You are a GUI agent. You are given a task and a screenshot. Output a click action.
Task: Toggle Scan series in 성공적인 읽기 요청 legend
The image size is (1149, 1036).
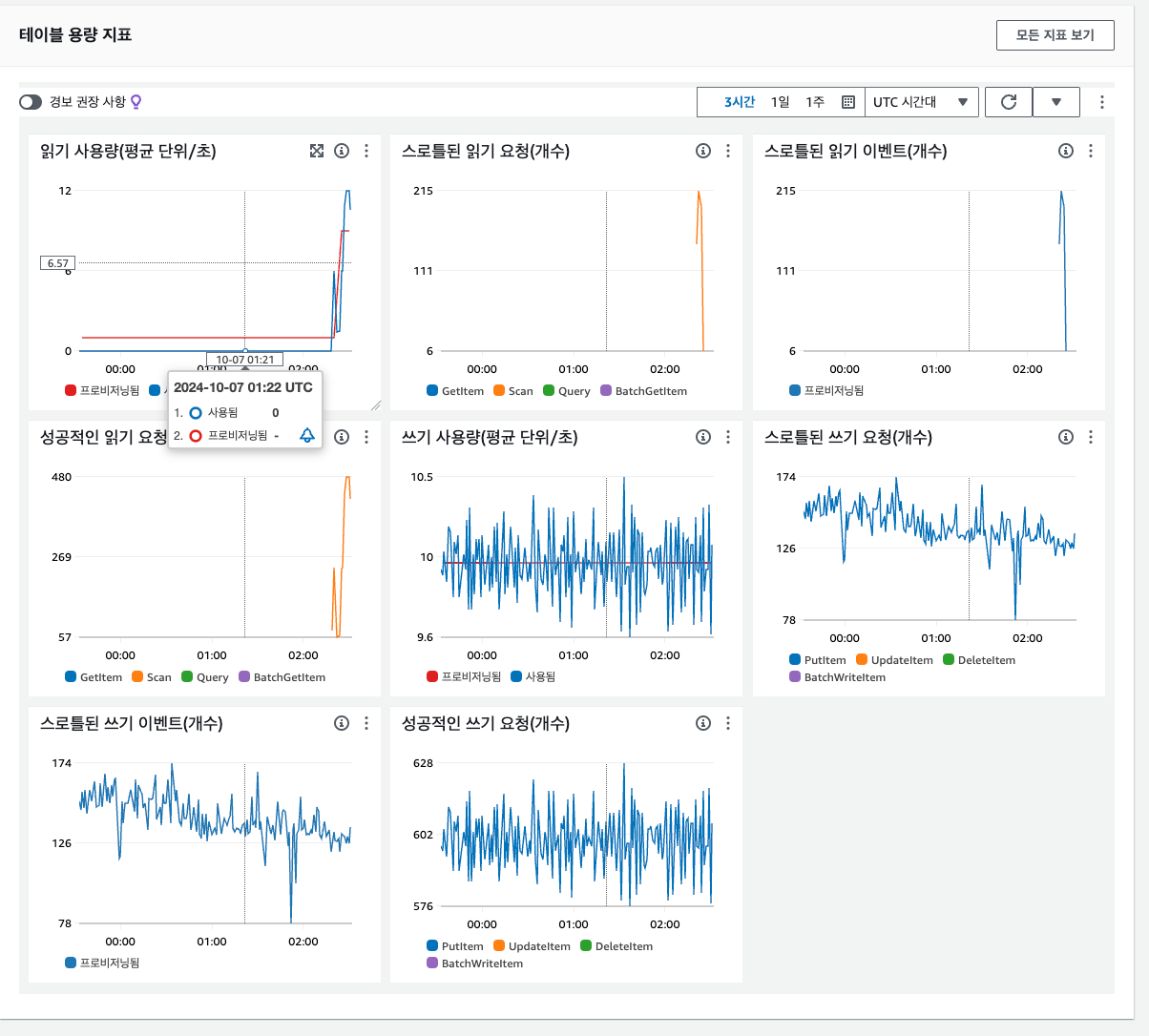pyautogui.click(x=152, y=677)
